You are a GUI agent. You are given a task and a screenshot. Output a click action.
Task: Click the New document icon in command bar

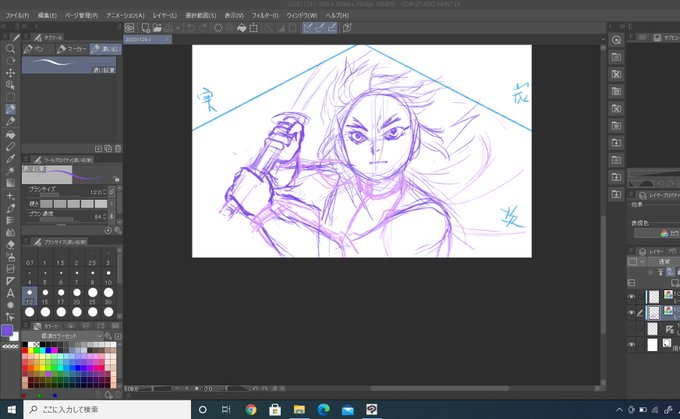click(x=146, y=28)
